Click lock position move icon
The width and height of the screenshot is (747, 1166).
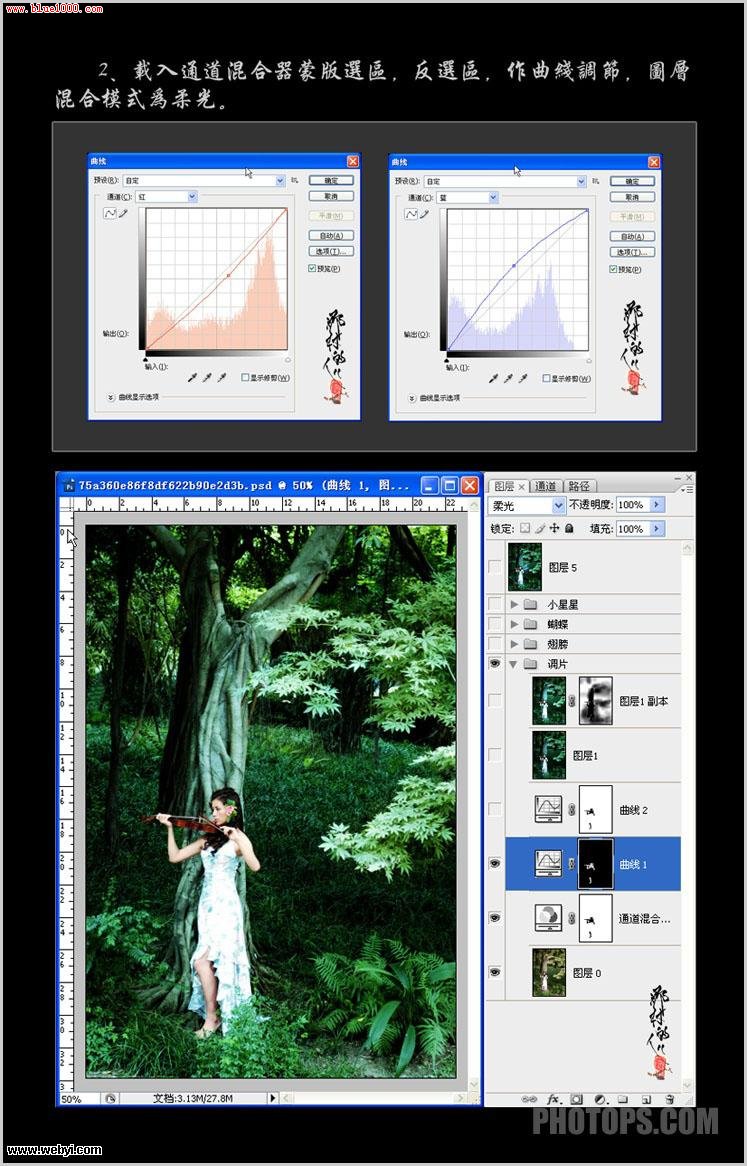click(x=554, y=528)
